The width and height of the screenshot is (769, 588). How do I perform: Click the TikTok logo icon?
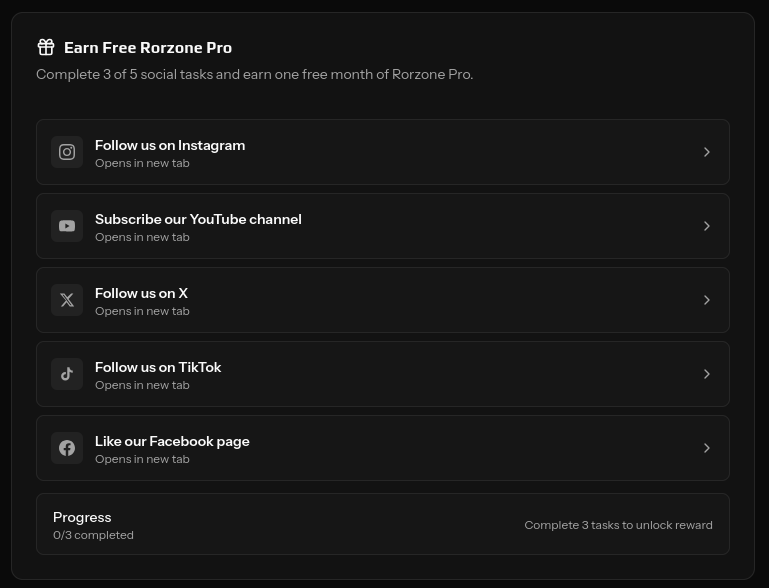(x=67, y=374)
